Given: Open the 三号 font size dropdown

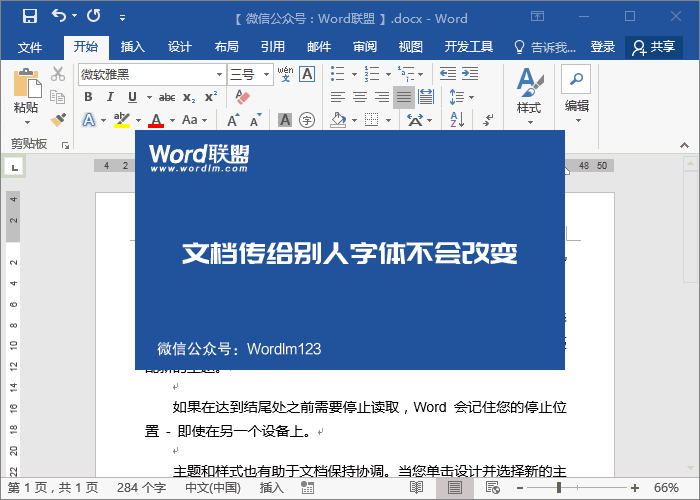Looking at the screenshot, I should click(x=266, y=75).
